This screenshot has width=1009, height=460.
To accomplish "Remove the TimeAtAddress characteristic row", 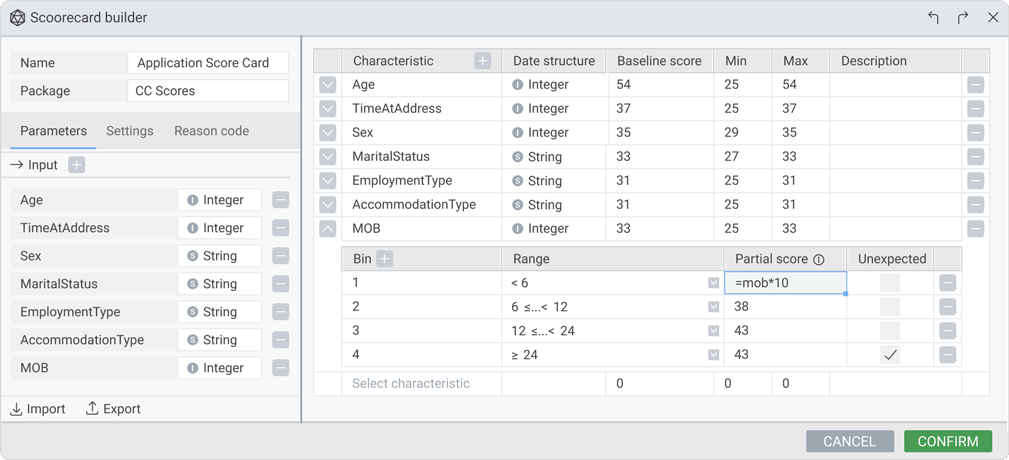I will [x=975, y=109].
